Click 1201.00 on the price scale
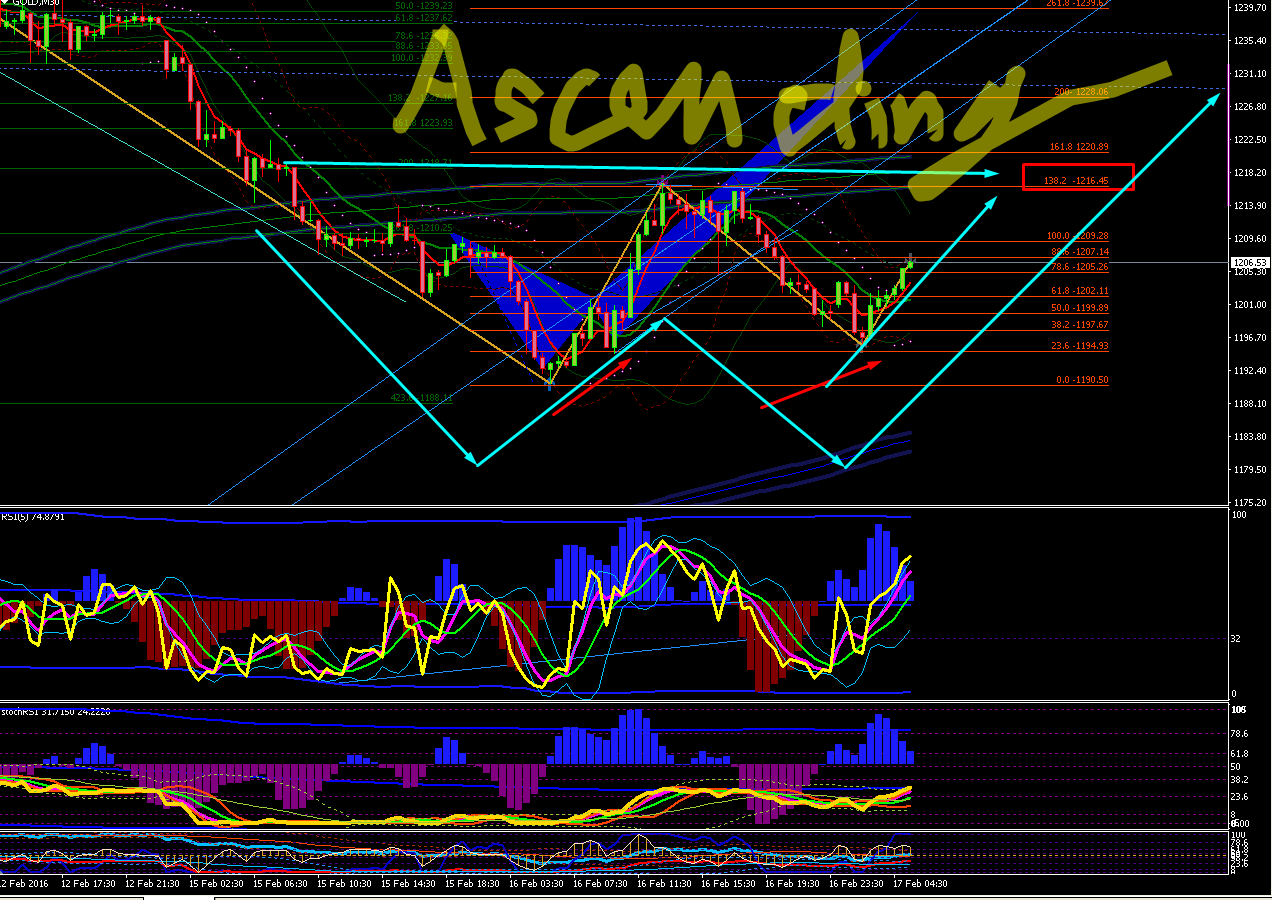Viewport: 1272px width, 900px height. pos(1249,305)
